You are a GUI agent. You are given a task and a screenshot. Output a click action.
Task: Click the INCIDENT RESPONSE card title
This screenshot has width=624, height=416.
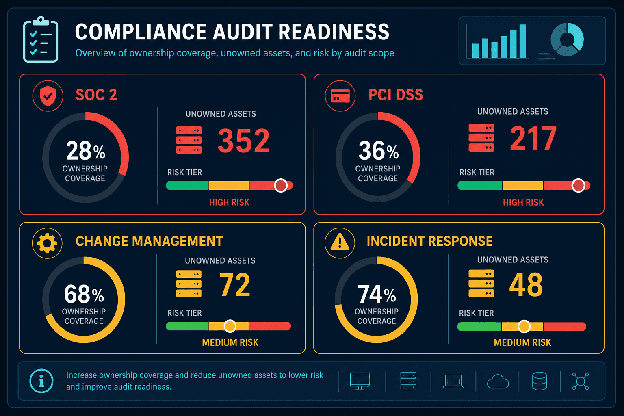(429, 241)
